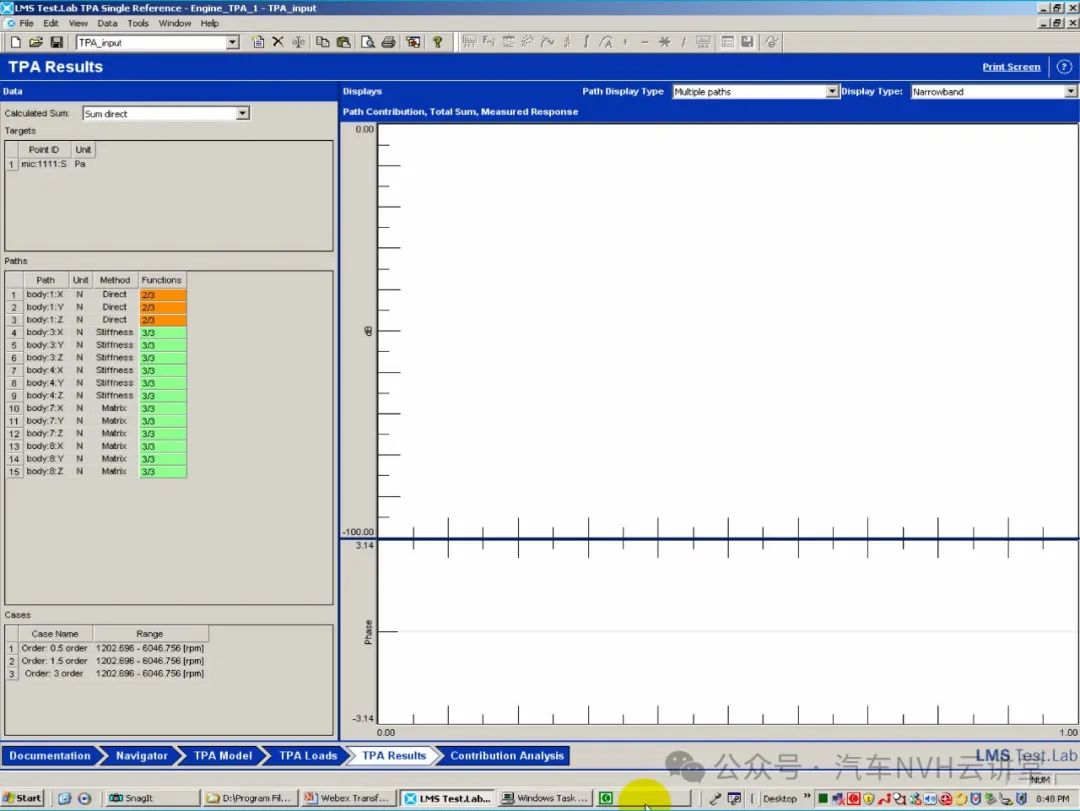Click the yellow question mark Help icon
This screenshot has height=811, width=1080.
tap(437, 42)
